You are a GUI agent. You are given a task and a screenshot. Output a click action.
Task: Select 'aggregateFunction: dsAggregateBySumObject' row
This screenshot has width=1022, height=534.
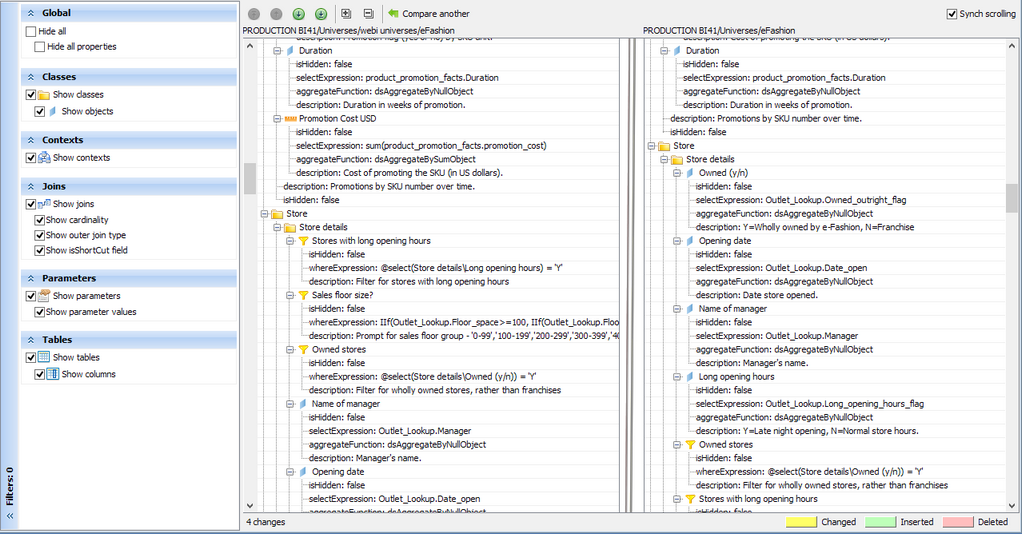pos(386,160)
